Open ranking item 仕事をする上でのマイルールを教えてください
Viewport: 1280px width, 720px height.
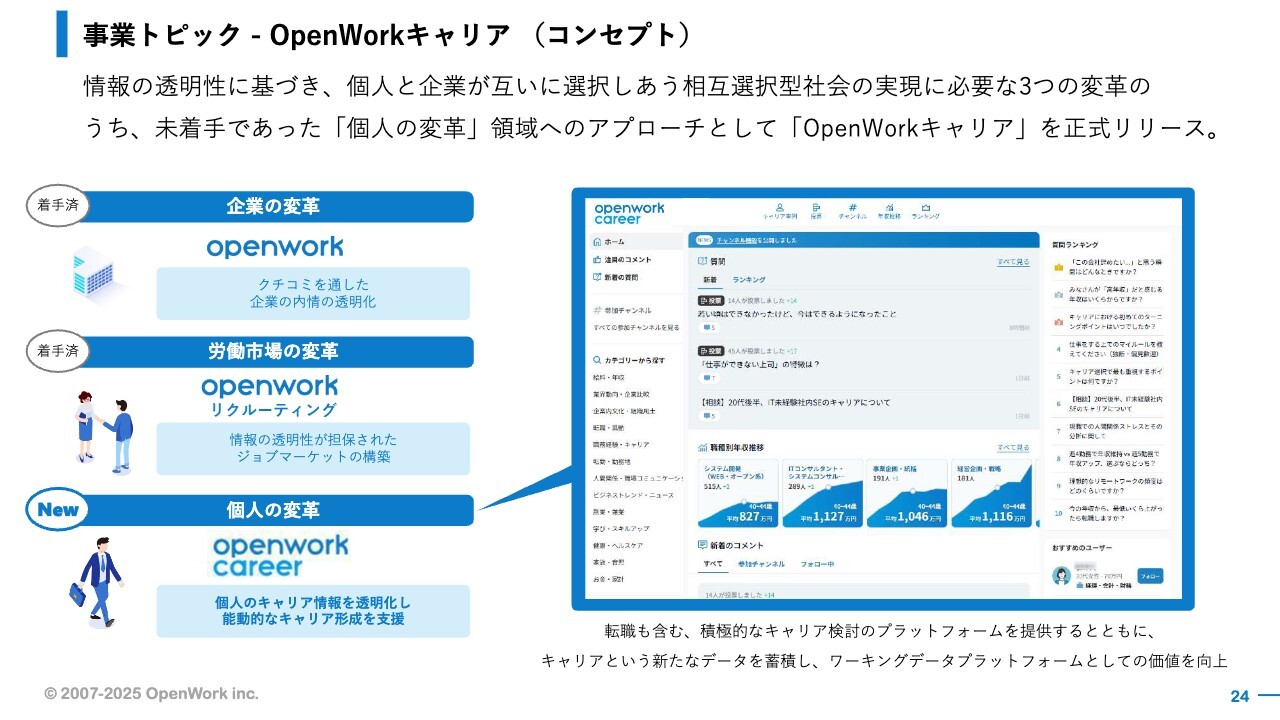(x=1115, y=348)
